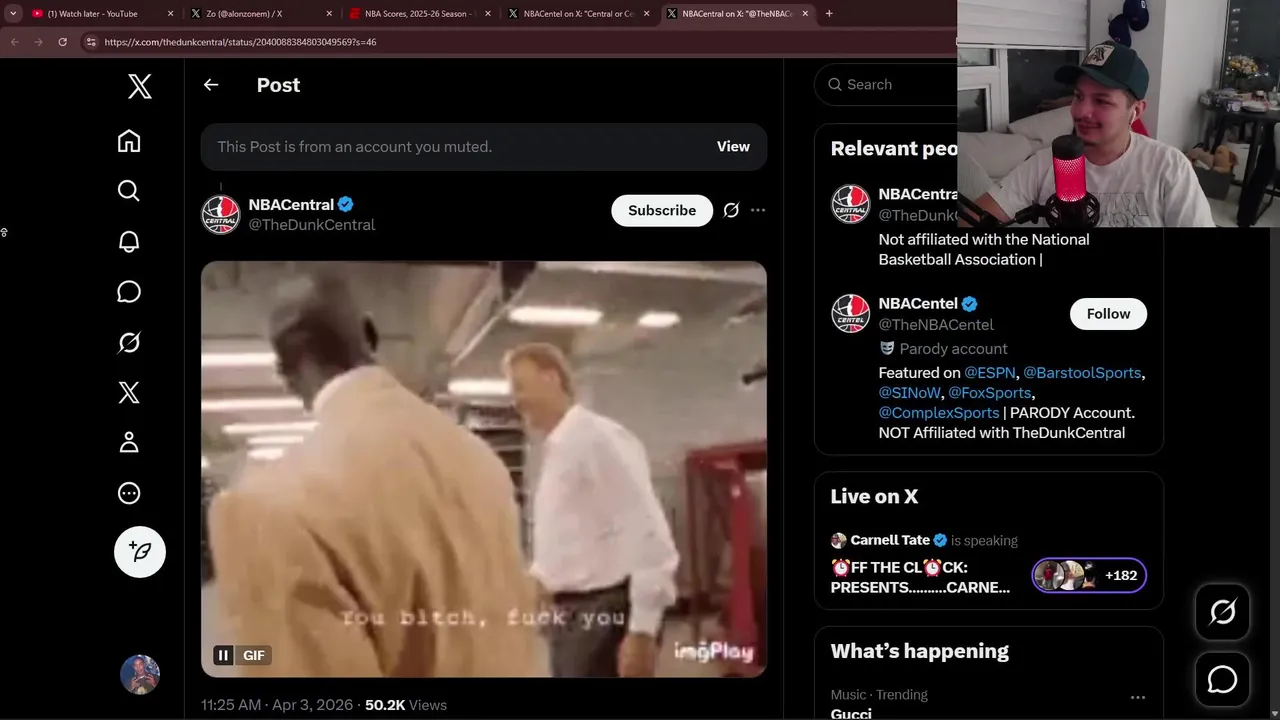Go back with the Post arrow
Screen dimensions: 1280x720
point(211,85)
